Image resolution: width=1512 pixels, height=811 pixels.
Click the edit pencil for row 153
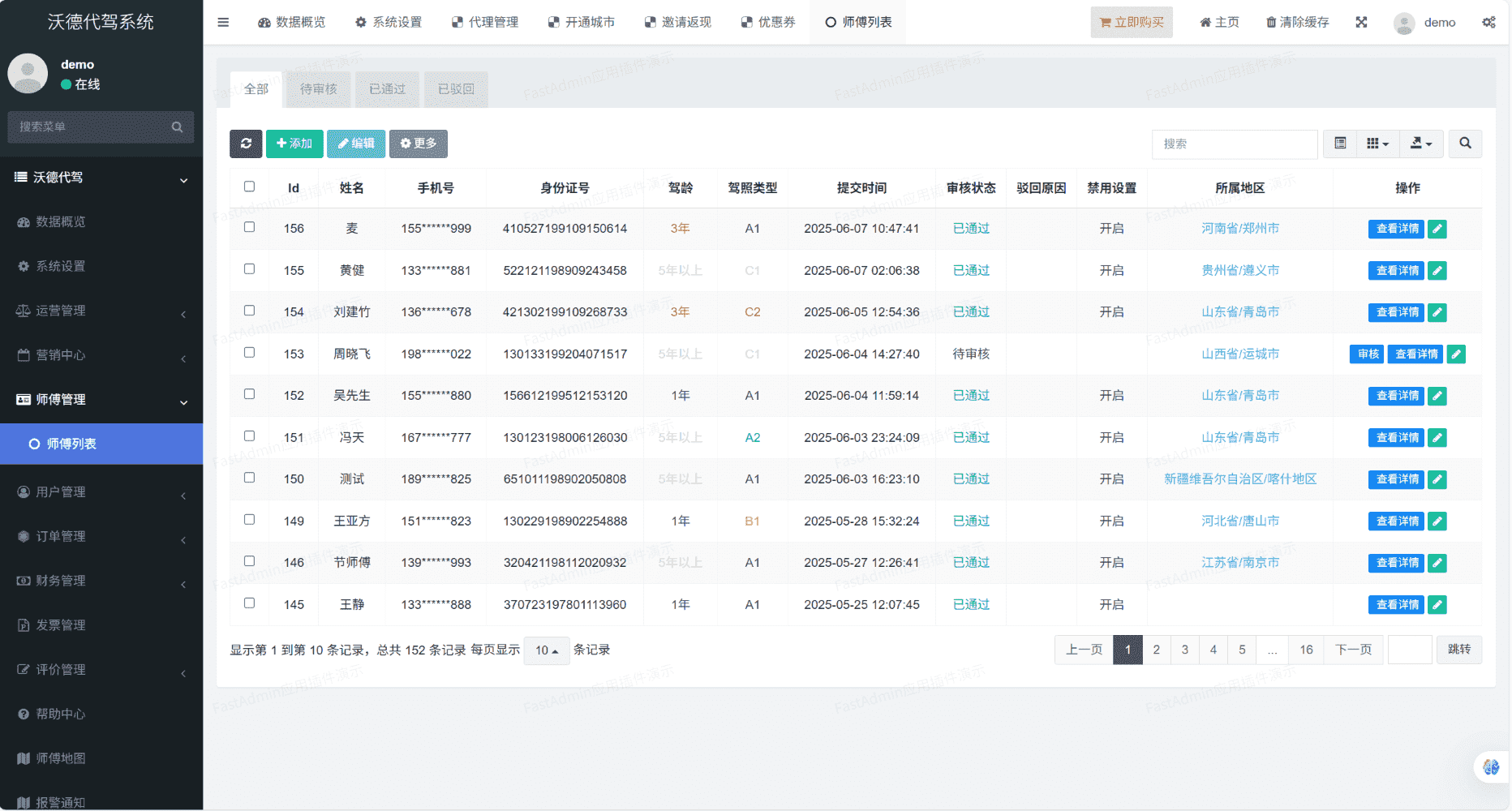coord(1456,354)
